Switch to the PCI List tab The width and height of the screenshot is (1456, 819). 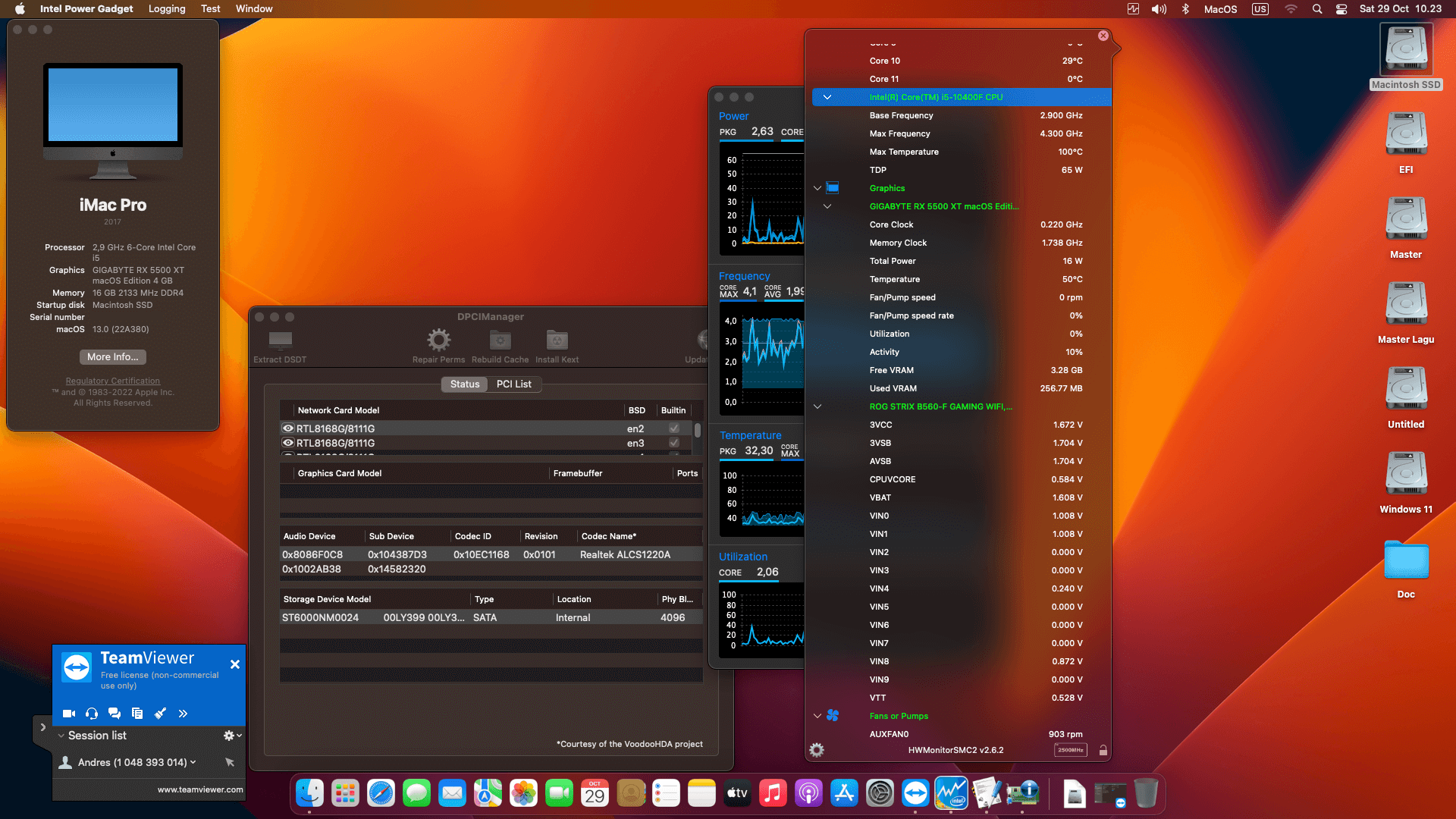514,384
